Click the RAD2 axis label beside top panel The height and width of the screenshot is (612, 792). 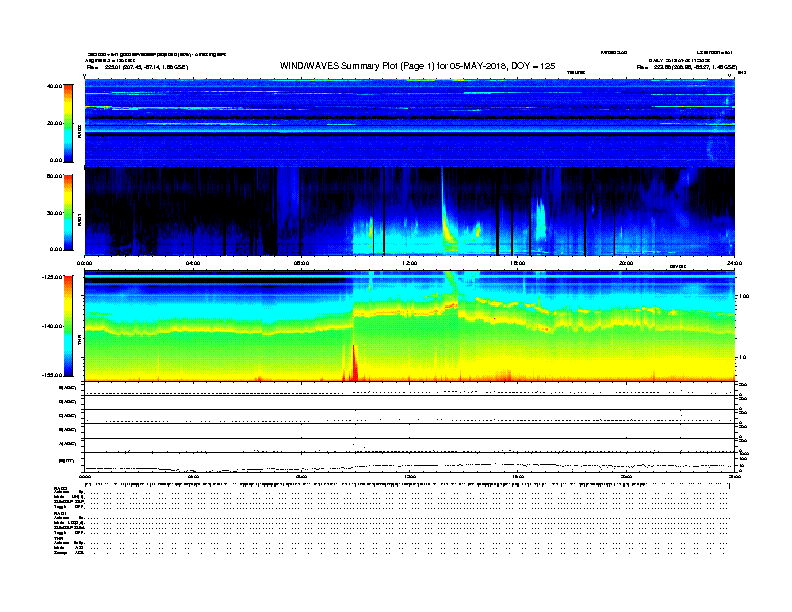(80, 131)
